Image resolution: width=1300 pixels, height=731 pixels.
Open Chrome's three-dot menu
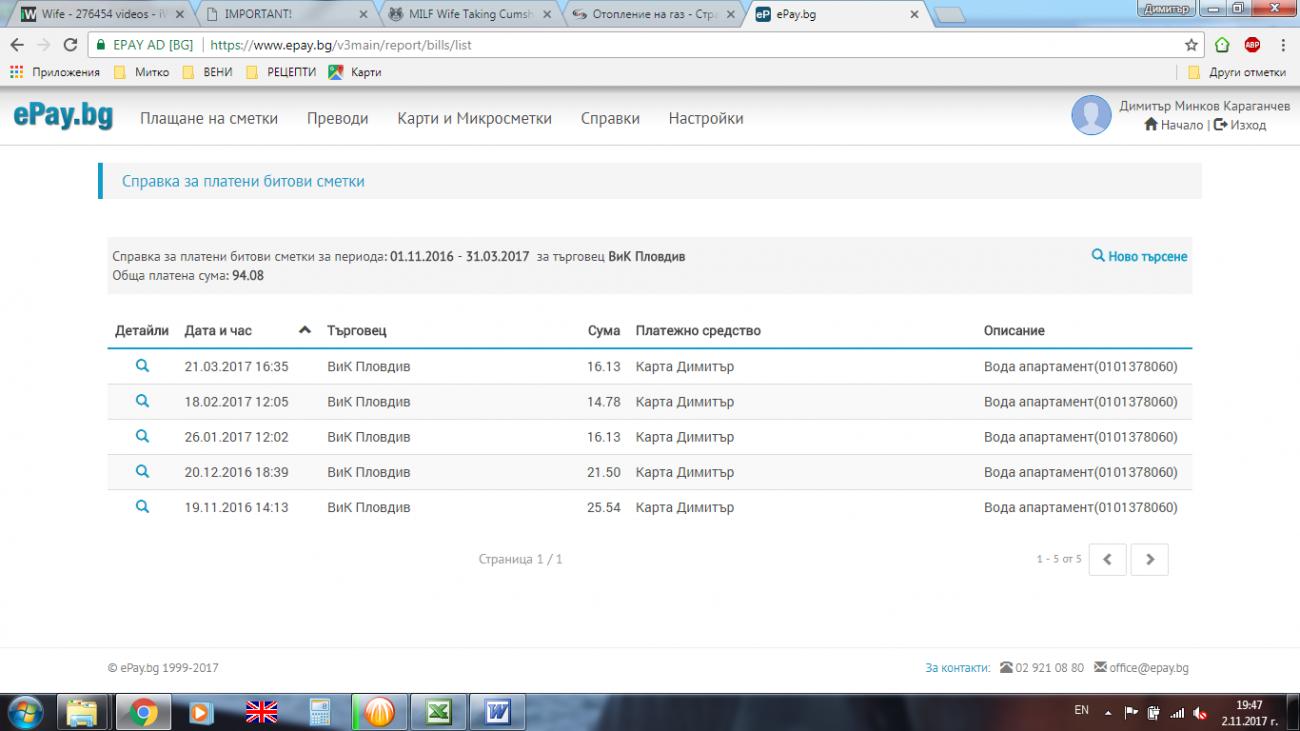tap(1281, 45)
